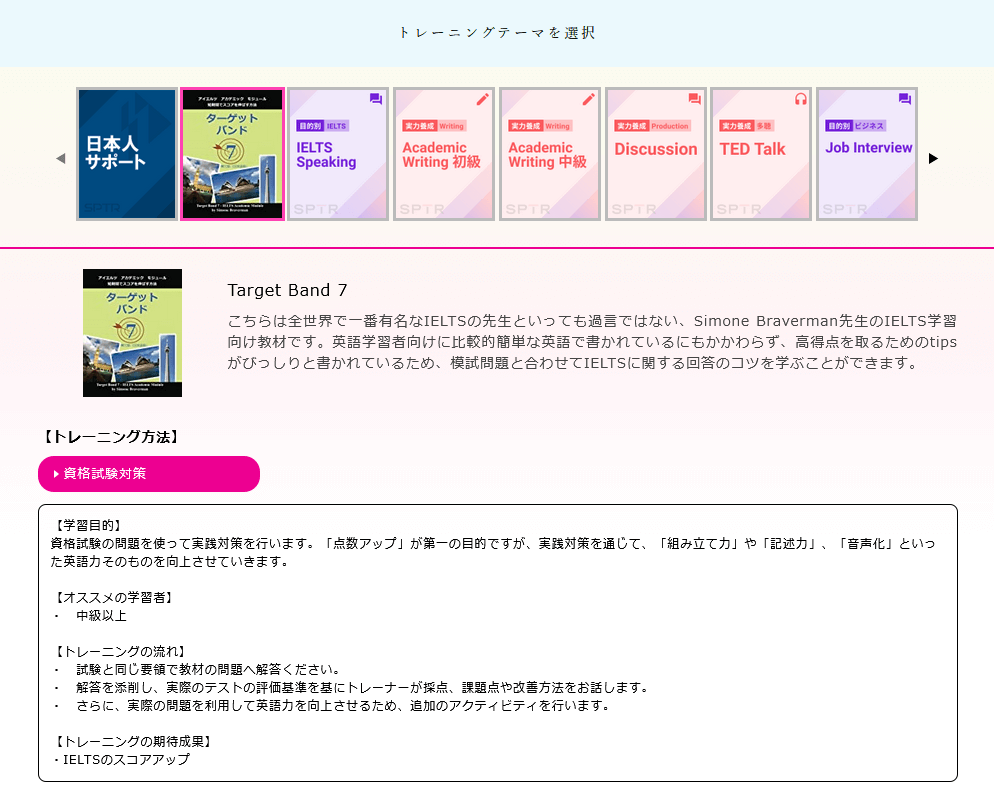Click chat icon on Discussion card
This screenshot has height=797, width=994.
click(x=694, y=99)
